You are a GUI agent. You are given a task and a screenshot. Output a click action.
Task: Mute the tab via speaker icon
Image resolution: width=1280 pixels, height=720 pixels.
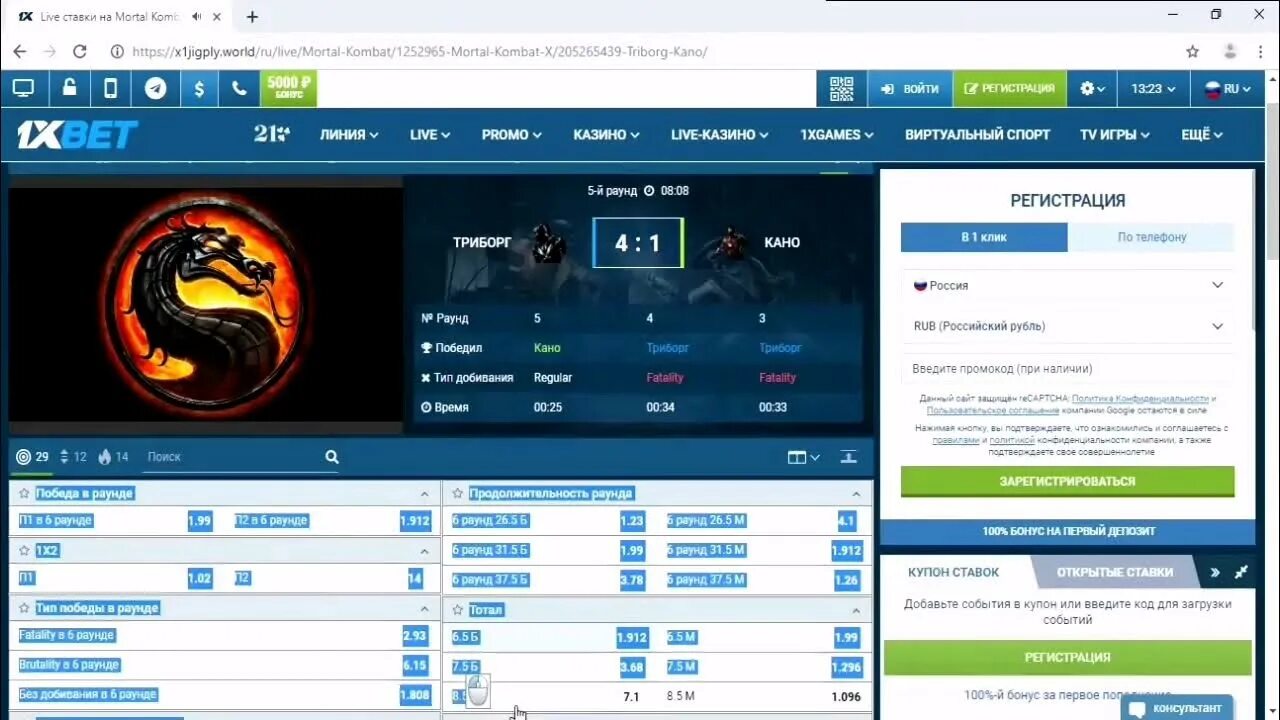point(197,17)
